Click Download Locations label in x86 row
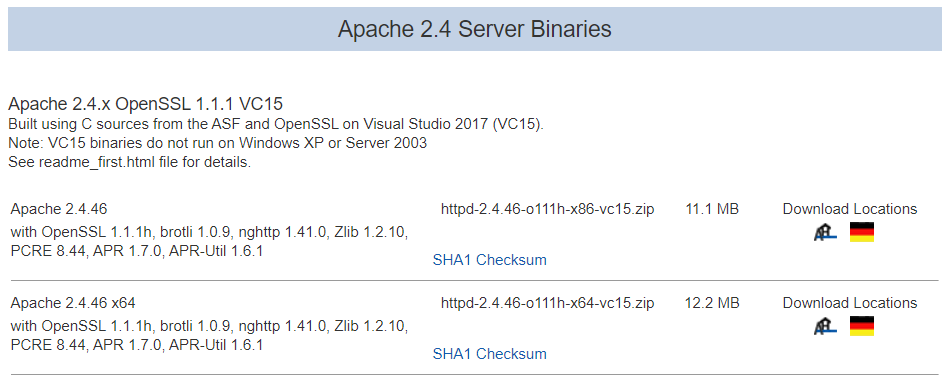Image resolution: width=948 pixels, height=392 pixels. (x=849, y=209)
